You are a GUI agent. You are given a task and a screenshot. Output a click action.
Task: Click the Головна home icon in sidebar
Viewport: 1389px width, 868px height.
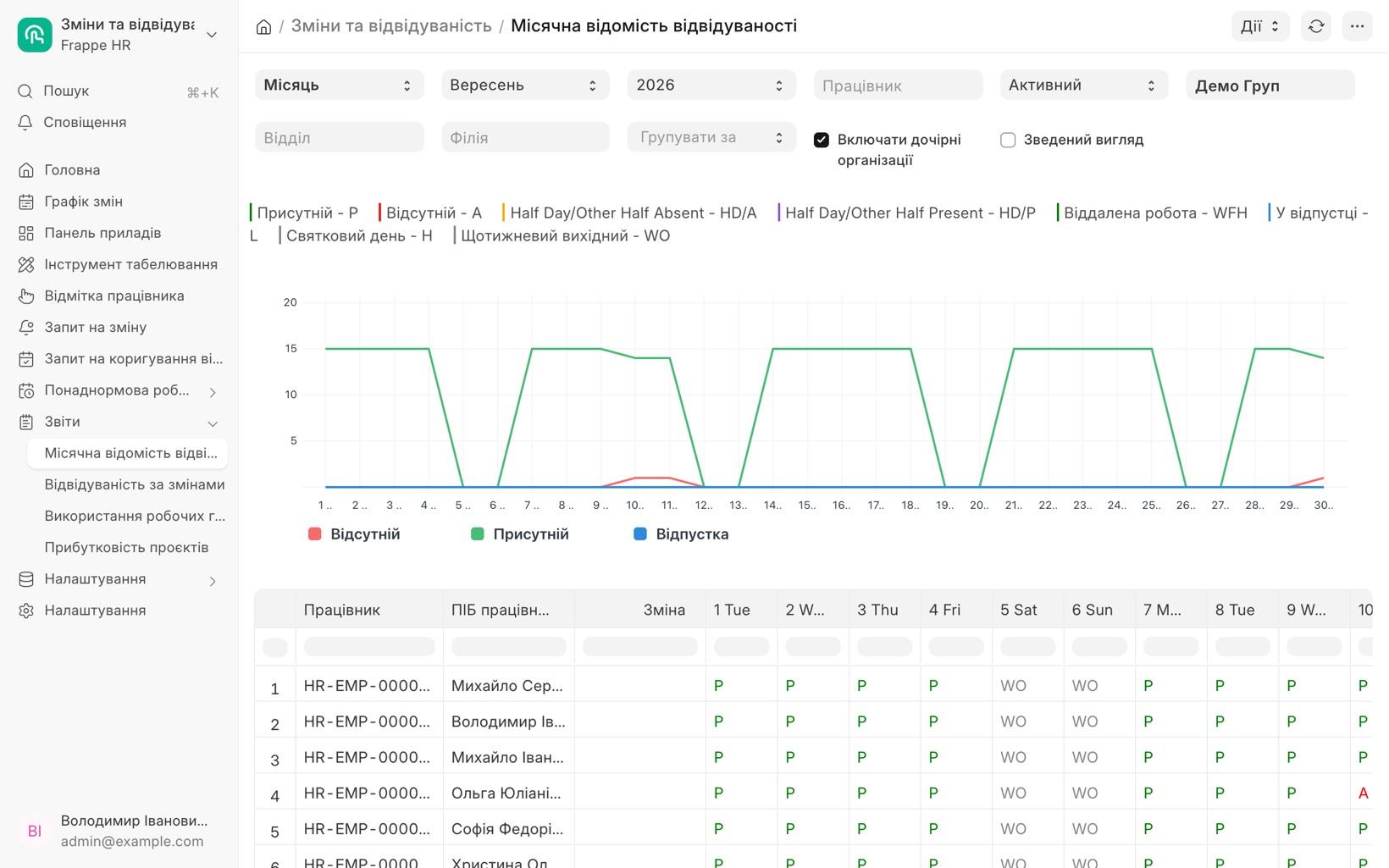(x=26, y=170)
